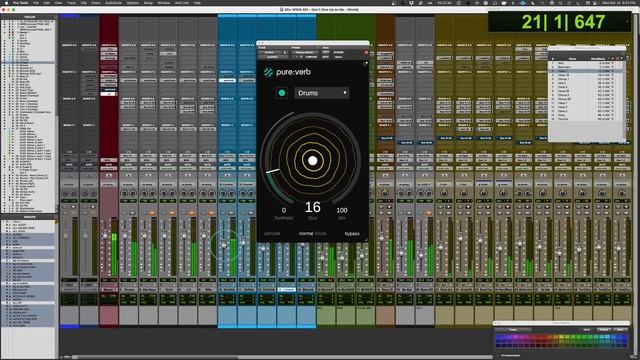
Task: Click the pure:verb logo icon
Action: [268, 72]
